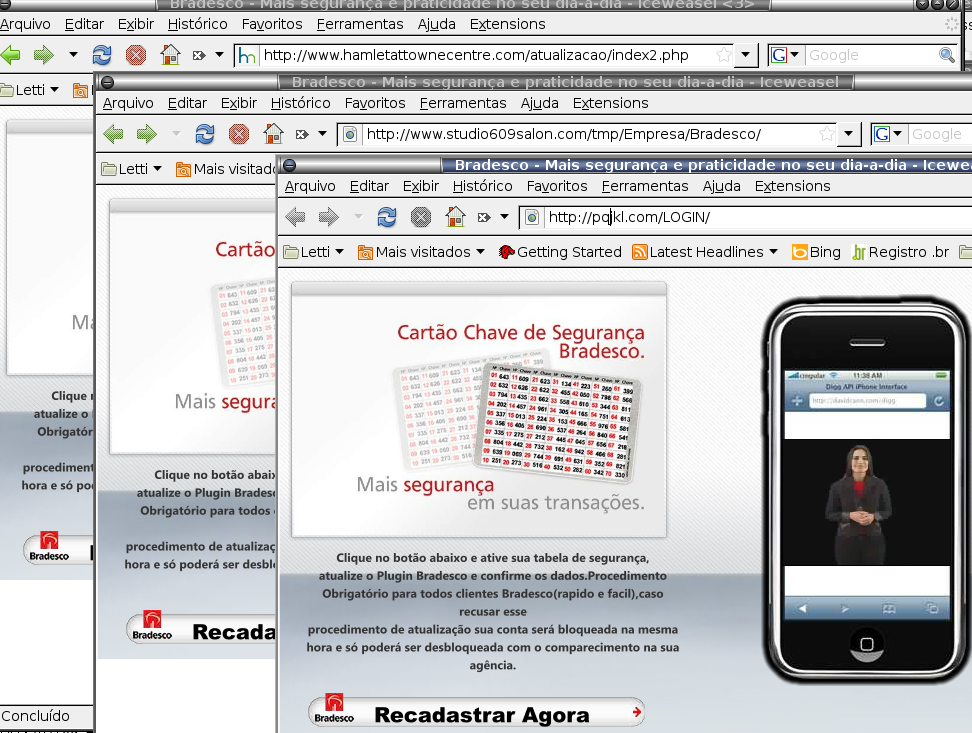Go Home in hamletattownecentre window
The image size is (972, 733).
[x=170, y=55]
